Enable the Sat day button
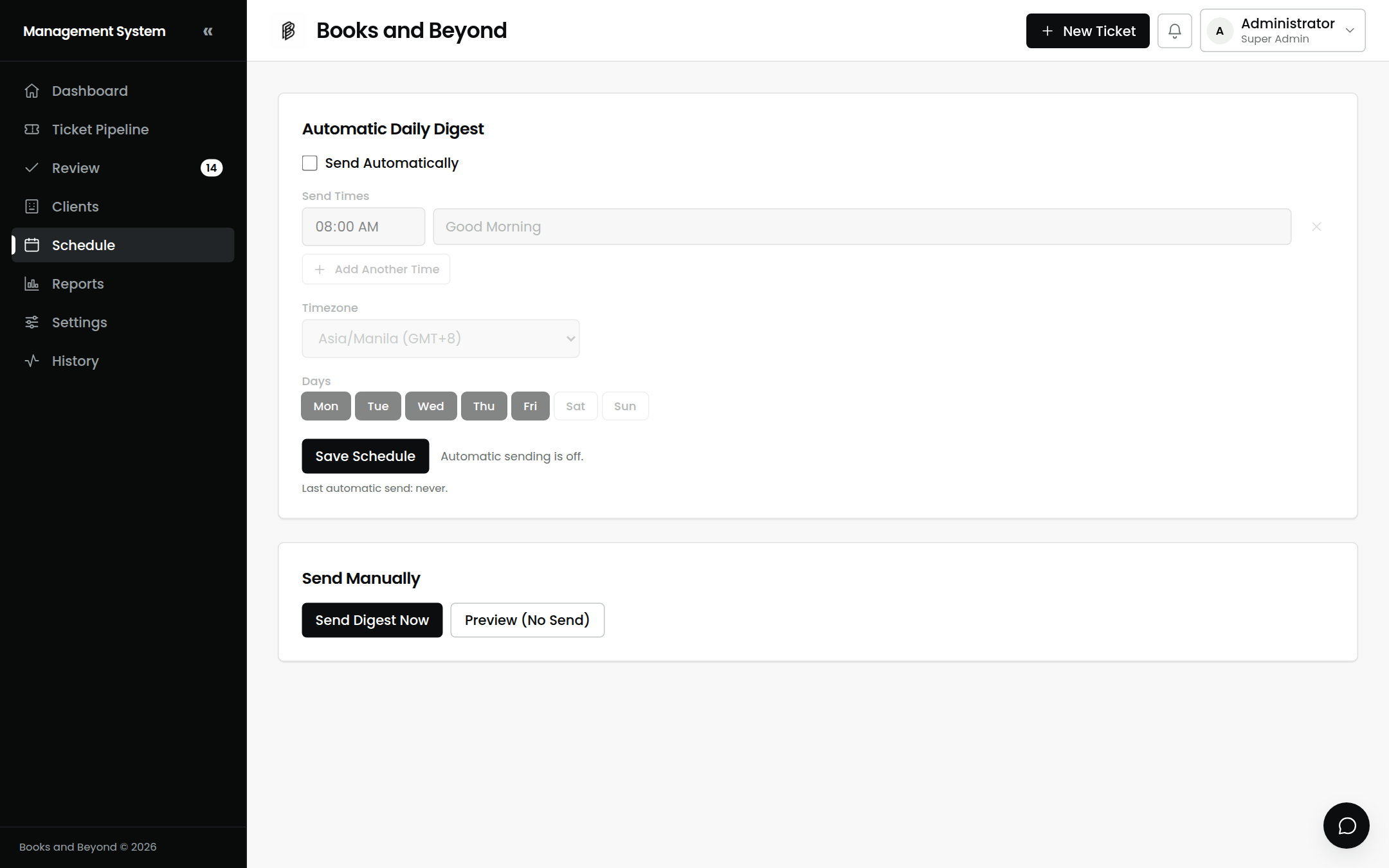The image size is (1389, 868). click(576, 406)
